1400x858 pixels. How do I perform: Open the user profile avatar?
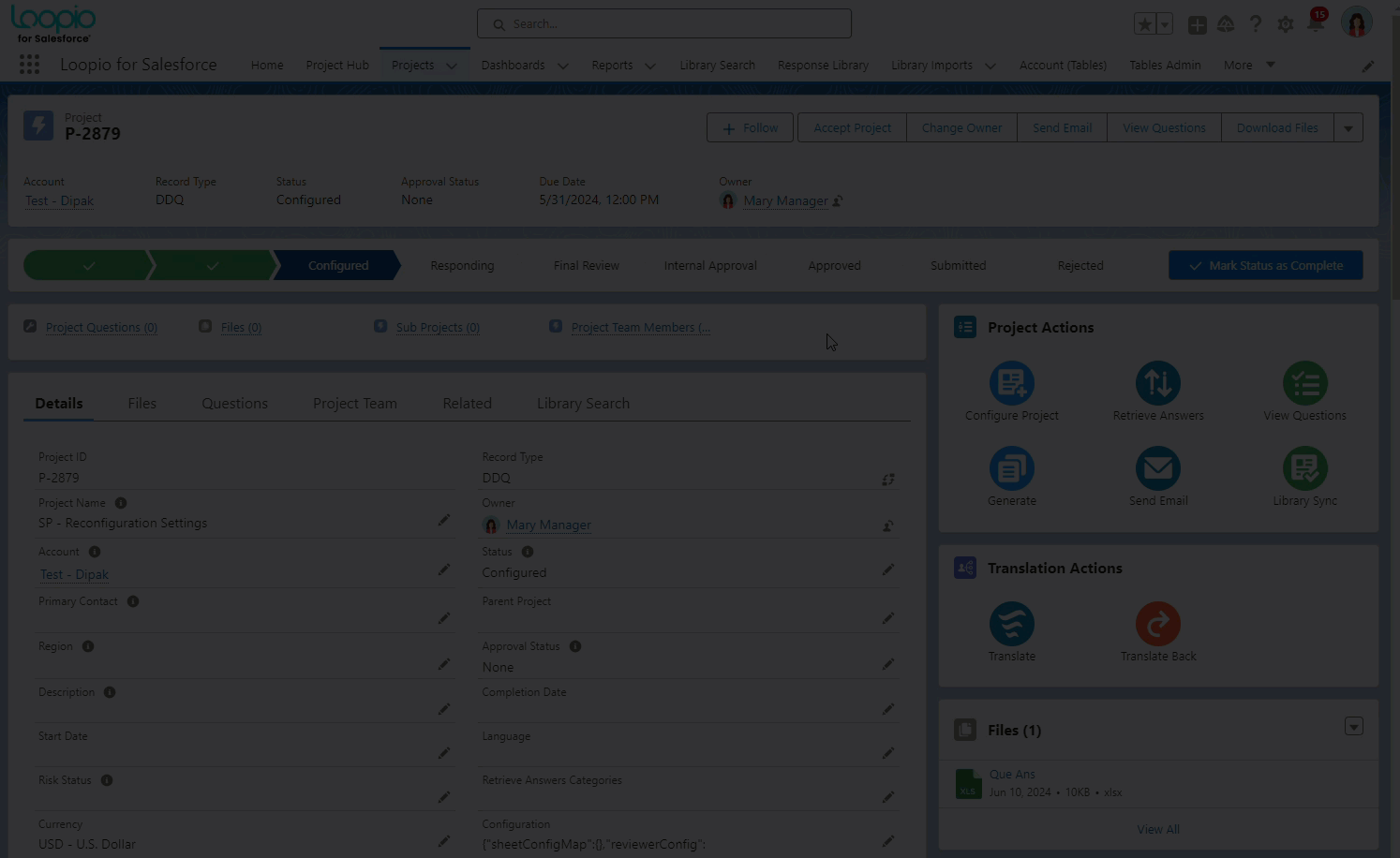pyautogui.click(x=1356, y=22)
